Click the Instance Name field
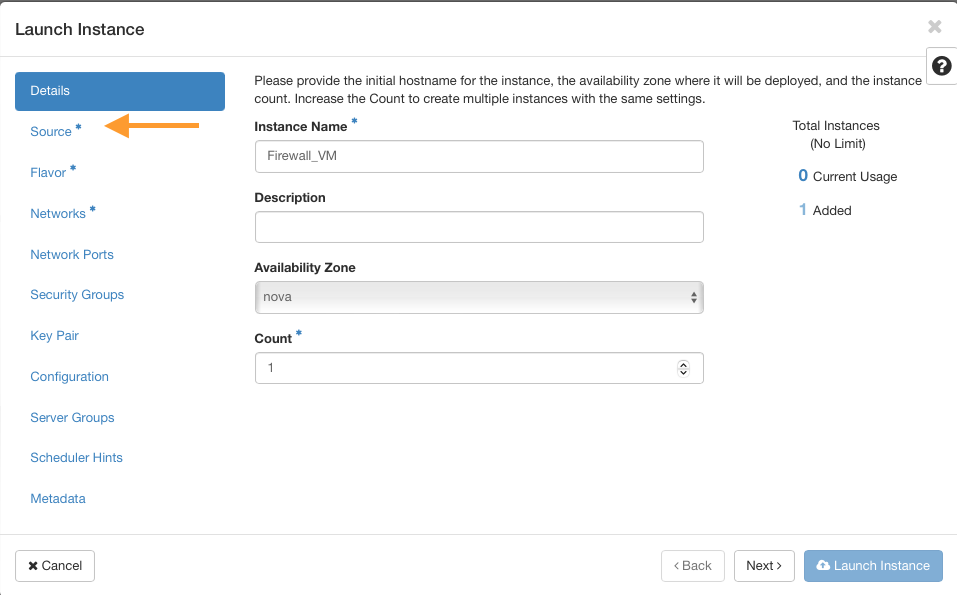Image resolution: width=957 pixels, height=595 pixels. tap(479, 157)
